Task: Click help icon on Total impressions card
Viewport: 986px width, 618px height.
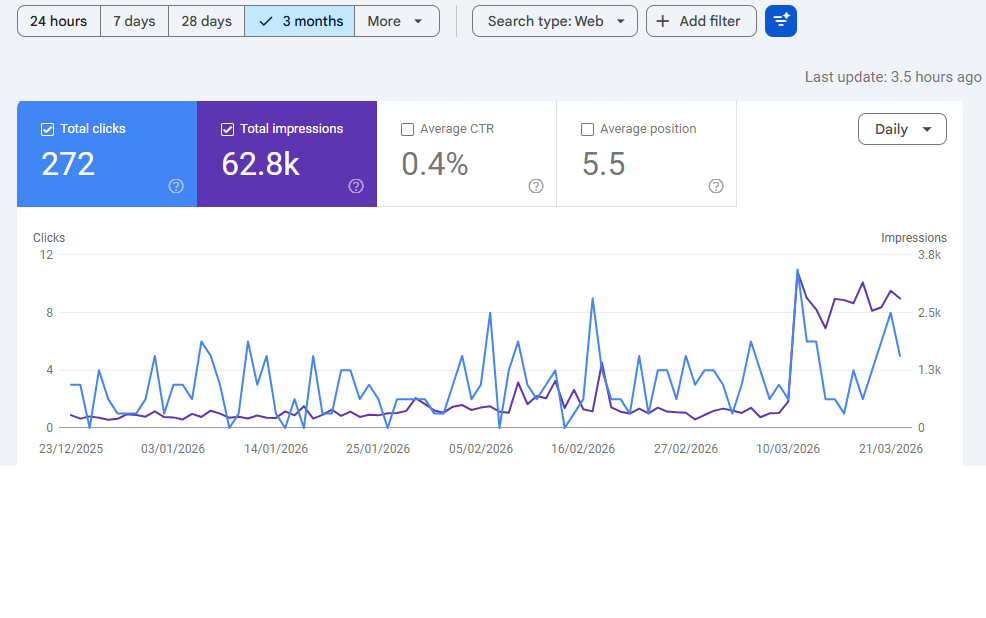Action: 356,186
